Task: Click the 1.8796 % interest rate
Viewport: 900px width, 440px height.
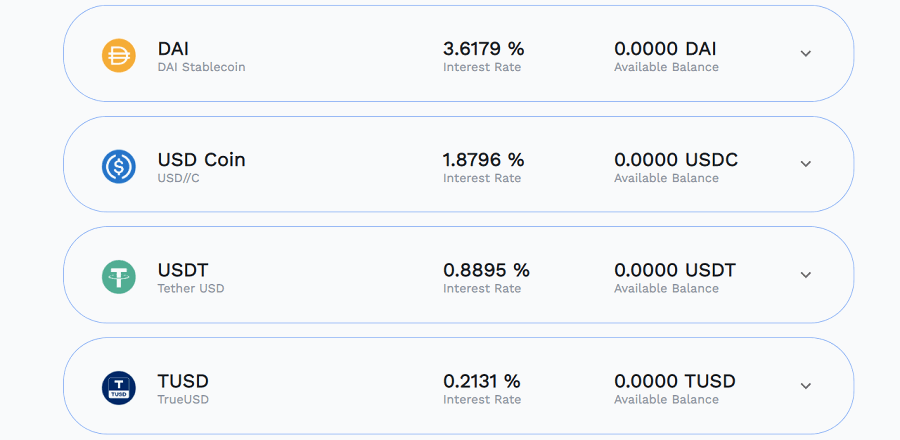Action: point(483,159)
